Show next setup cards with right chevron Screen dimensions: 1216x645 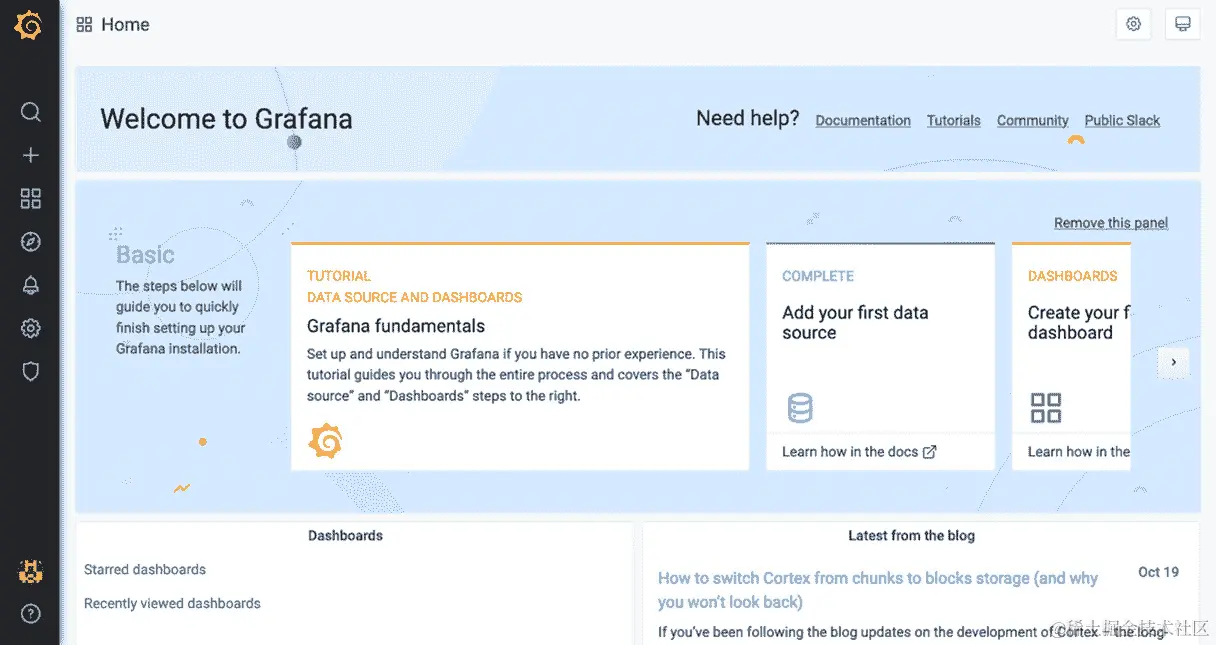(1174, 362)
